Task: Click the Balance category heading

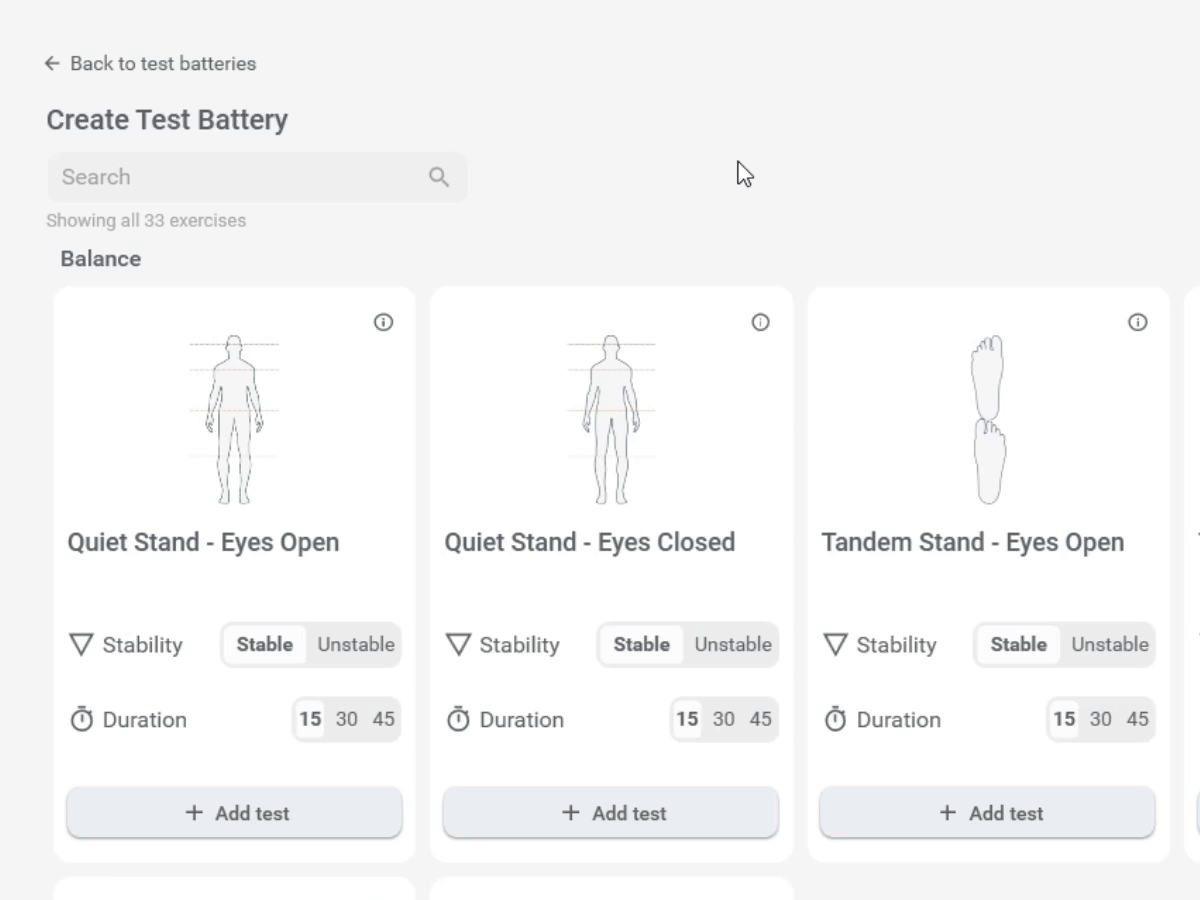Action: 101,258
